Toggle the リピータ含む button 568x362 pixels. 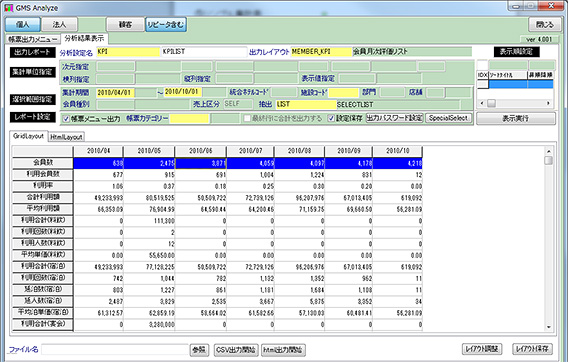[166, 25]
